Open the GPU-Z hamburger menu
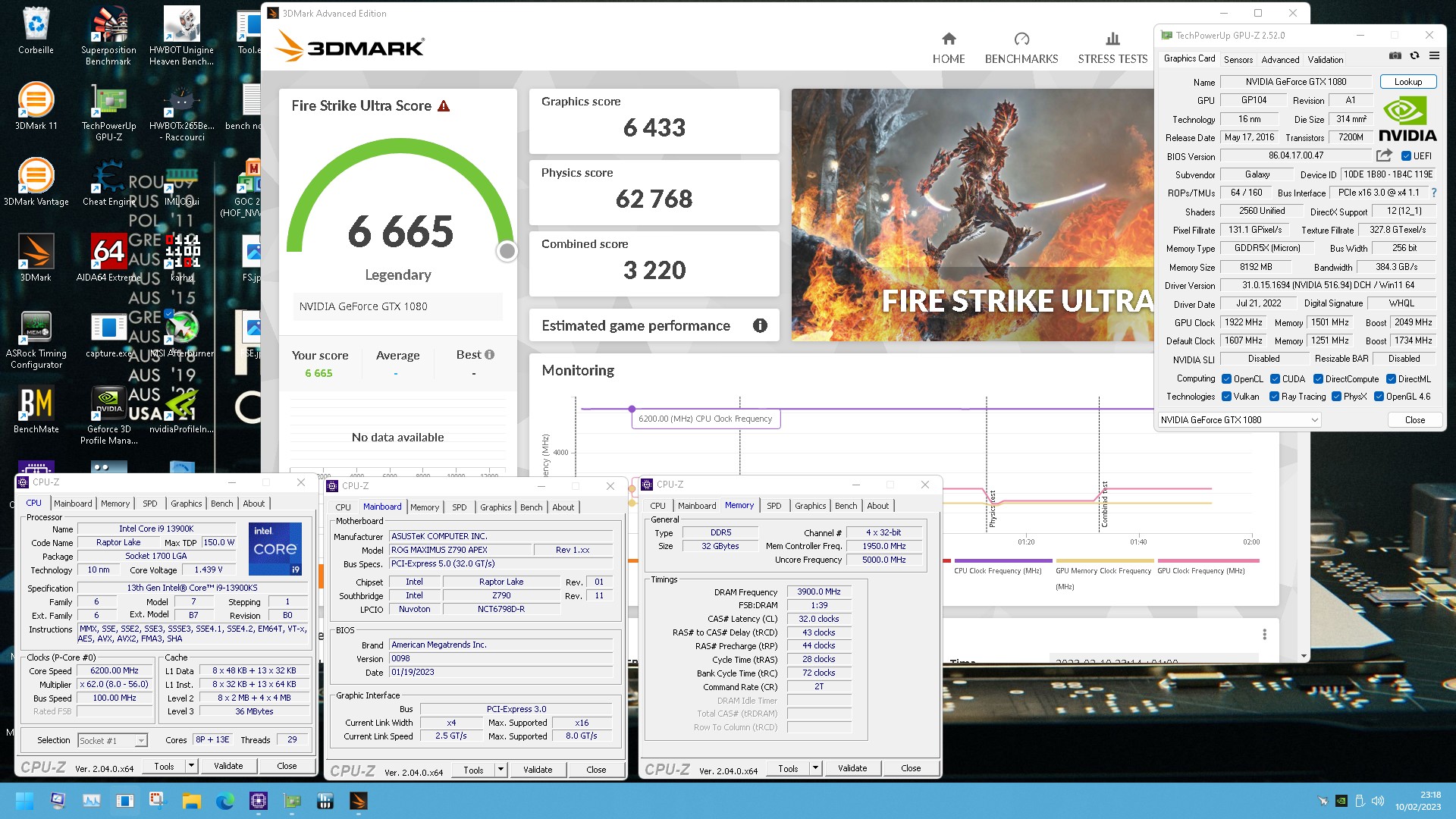The image size is (1456, 819). tap(1434, 55)
